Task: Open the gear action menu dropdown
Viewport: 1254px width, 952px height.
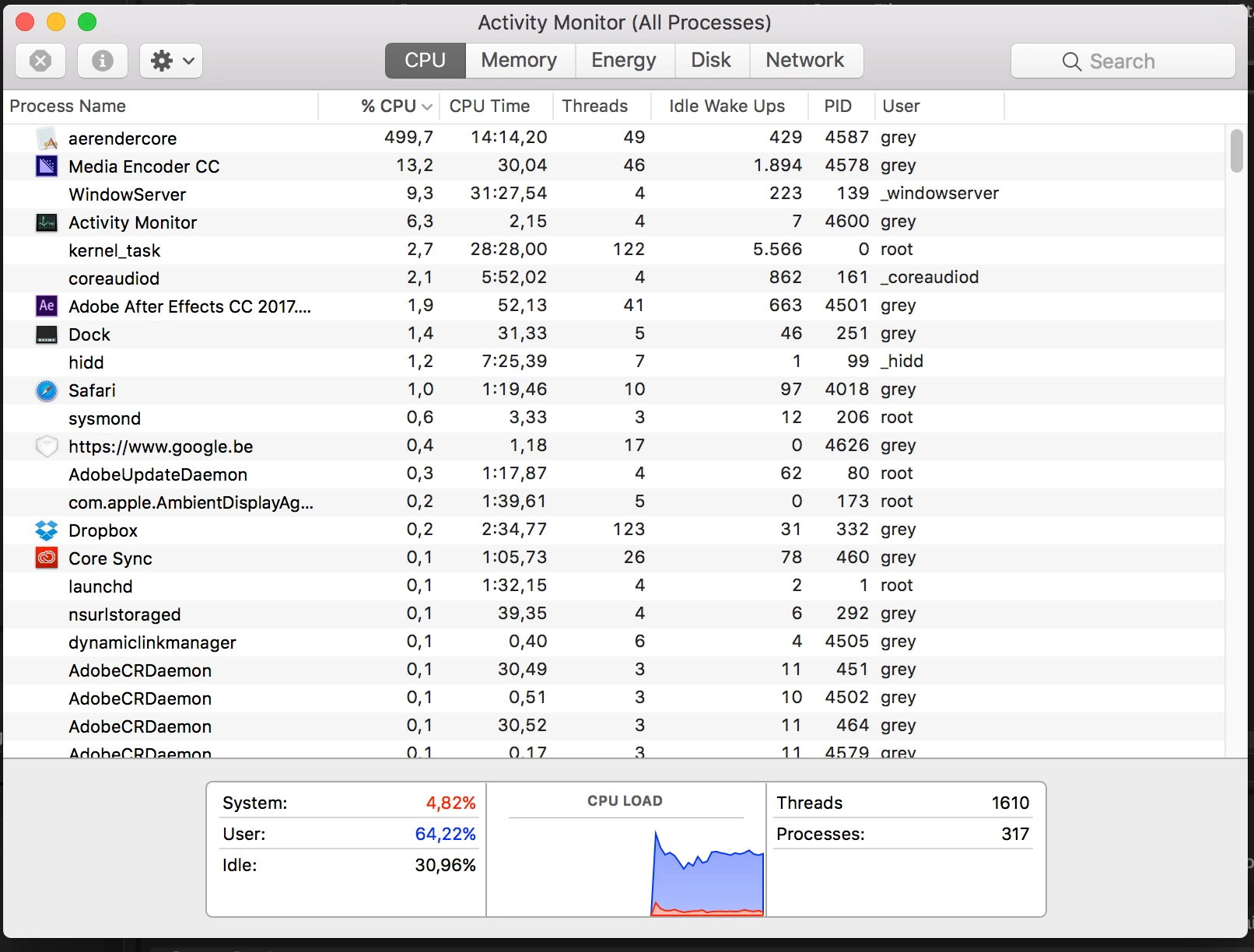Action: pyautogui.click(x=171, y=61)
